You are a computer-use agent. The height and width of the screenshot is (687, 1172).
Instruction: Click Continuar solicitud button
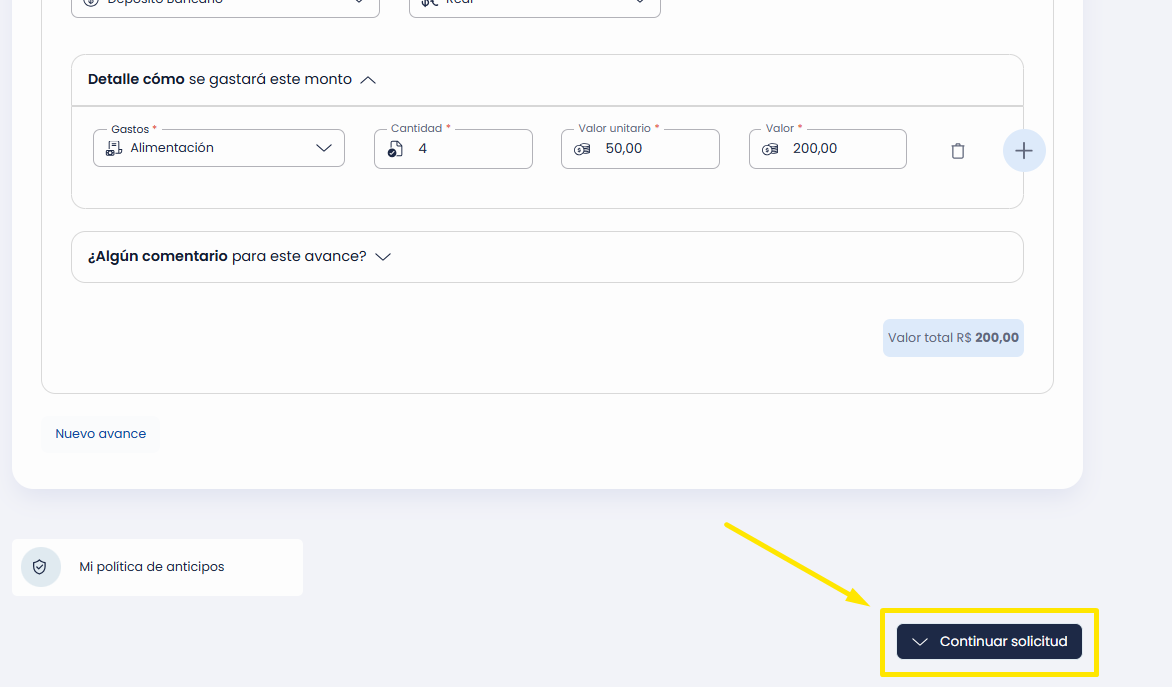pos(989,641)
